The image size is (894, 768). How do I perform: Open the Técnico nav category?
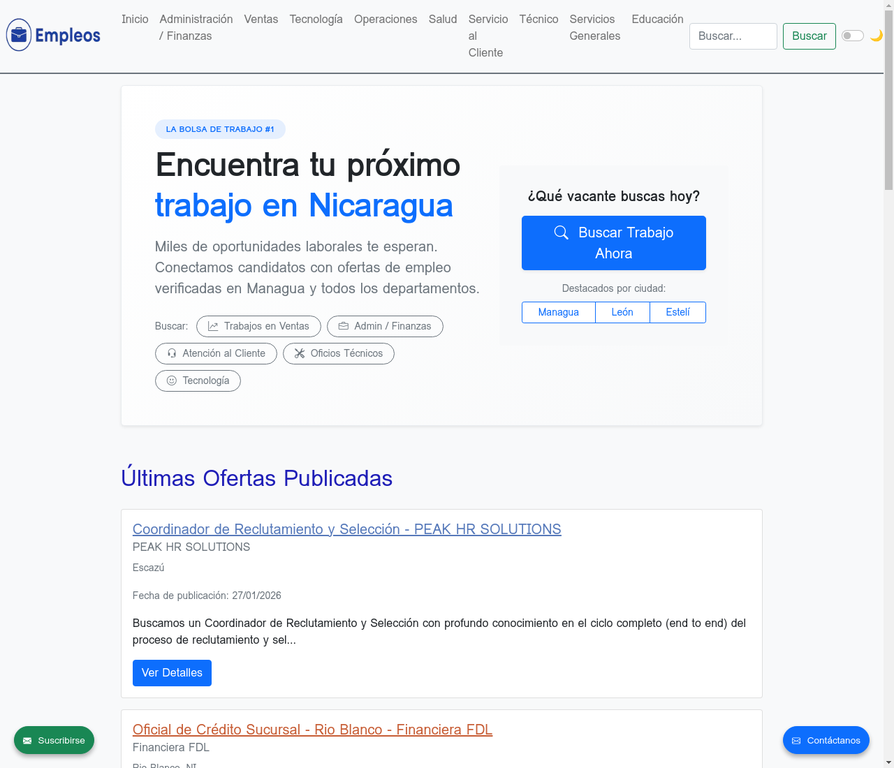click(x=539, y=19)
